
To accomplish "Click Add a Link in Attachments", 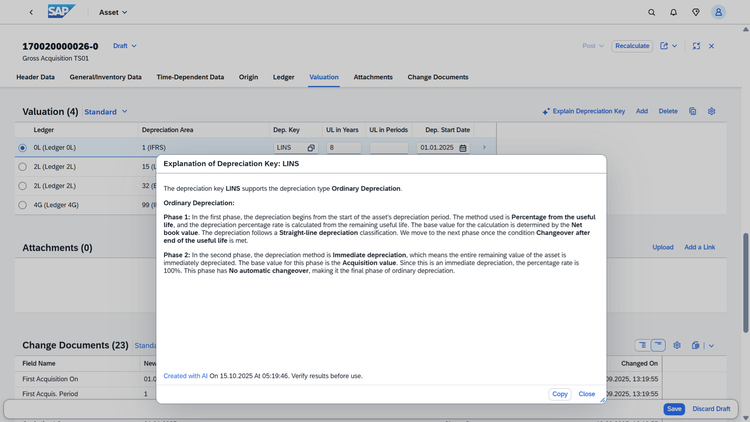I will click(699, 247).
